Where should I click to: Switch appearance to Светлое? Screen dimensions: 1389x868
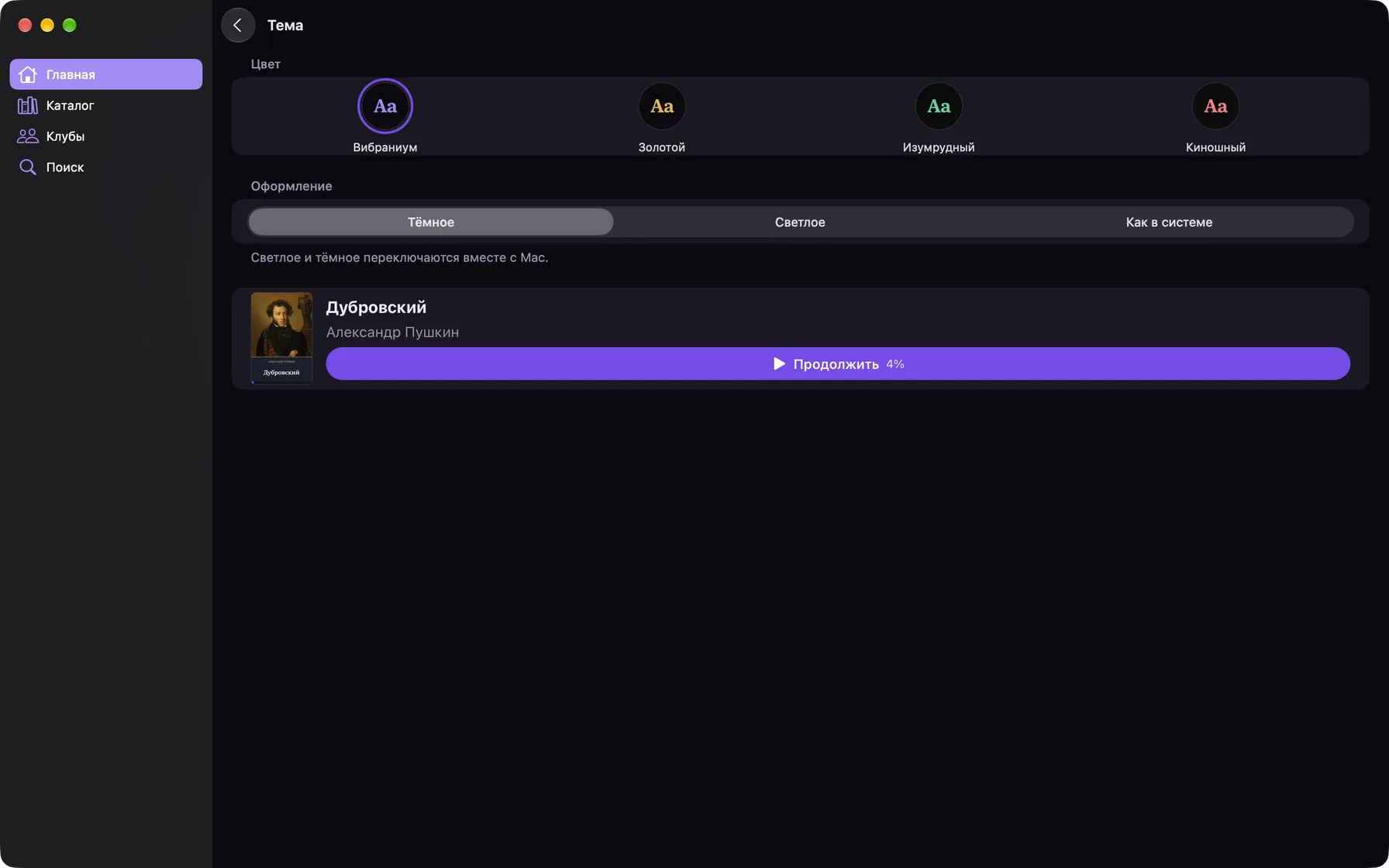pos(800,222)
